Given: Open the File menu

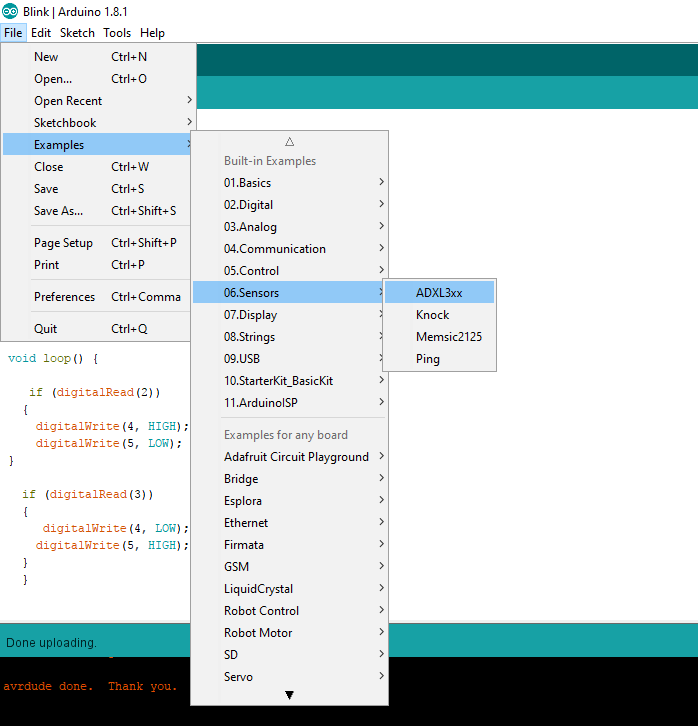Looking at the screenshot, I should pos(13,33).
